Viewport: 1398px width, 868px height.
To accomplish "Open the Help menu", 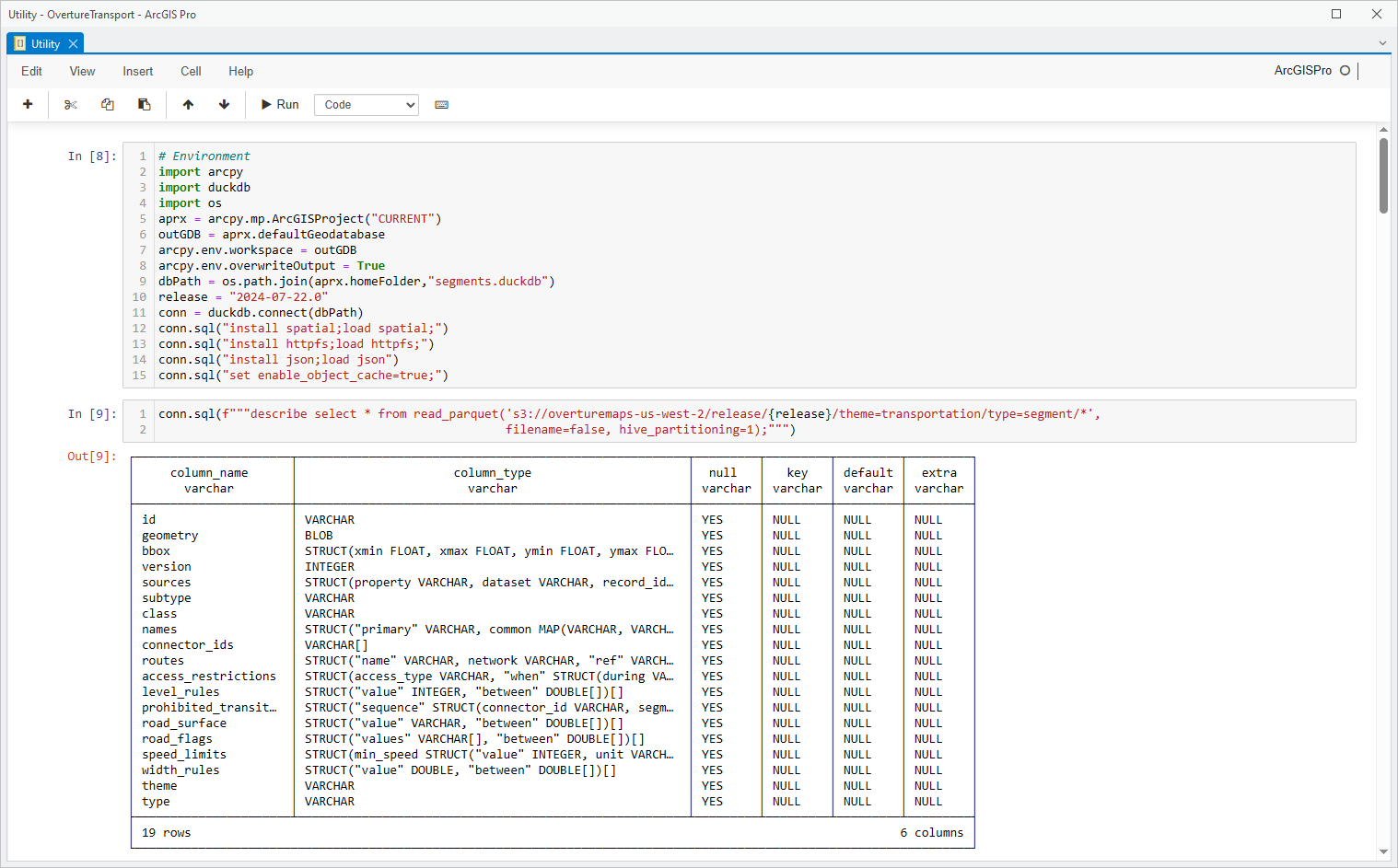I will tap(240, 71).
